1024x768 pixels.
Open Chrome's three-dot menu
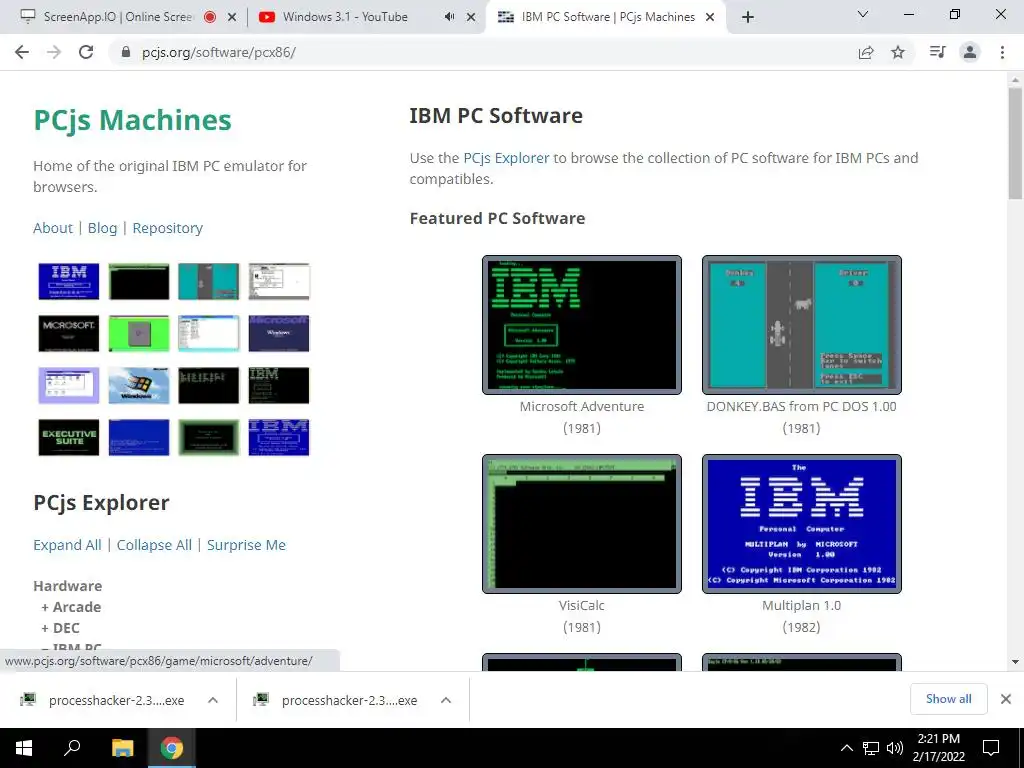pos(1002,52)
